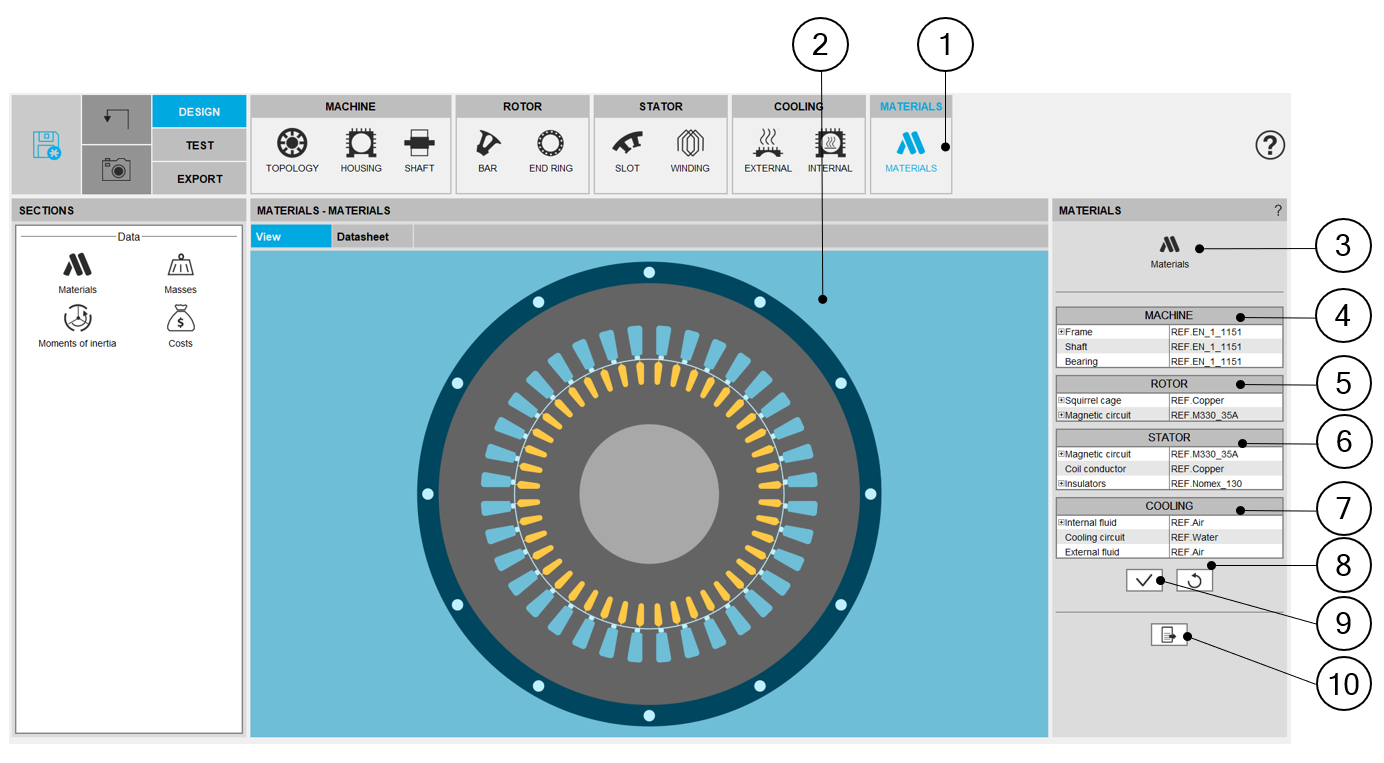
Task: Click the save project icon
Action: click(x=46, y=145)
